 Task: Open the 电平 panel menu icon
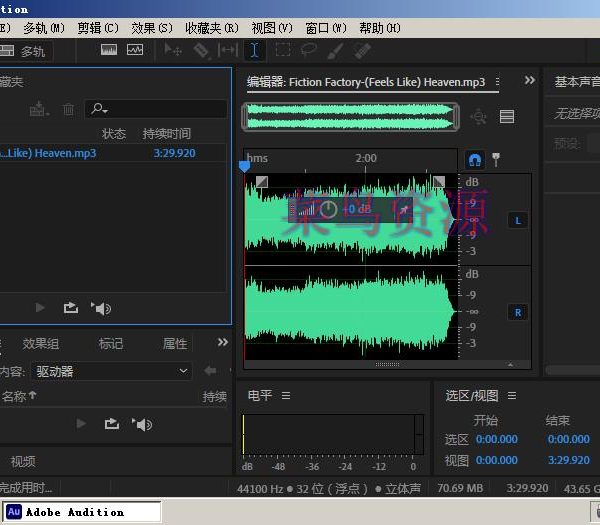[285, 396]
